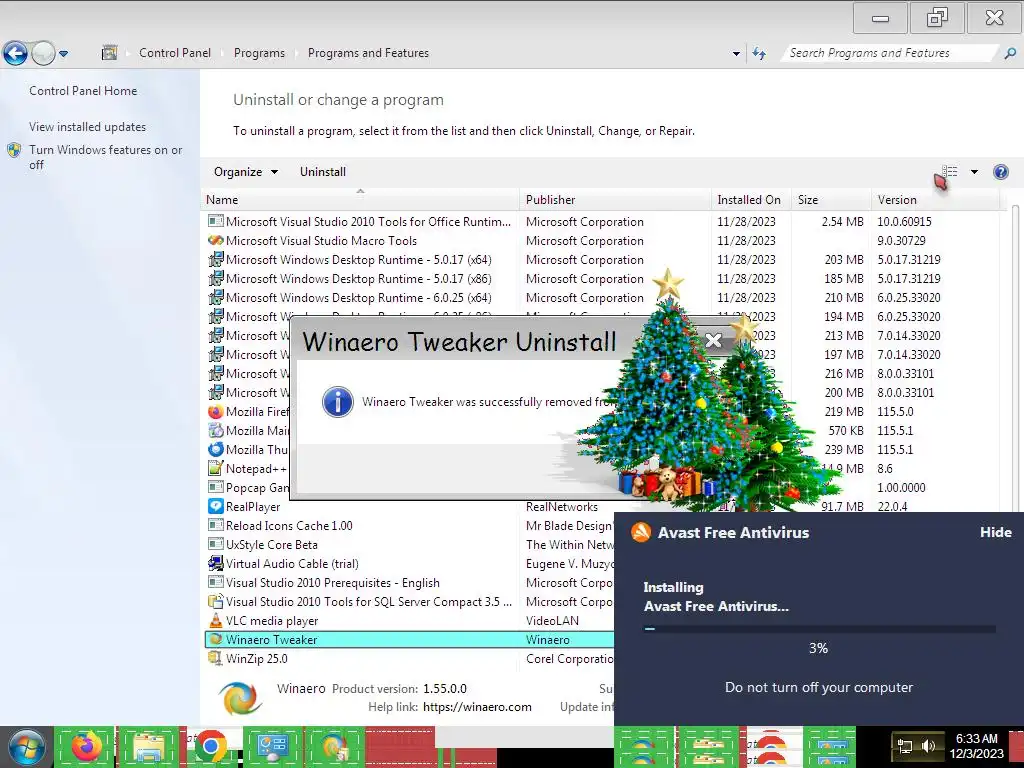Open the Organize dropdown menu
Screen dimensions: 1024x768
click(246, 172)
